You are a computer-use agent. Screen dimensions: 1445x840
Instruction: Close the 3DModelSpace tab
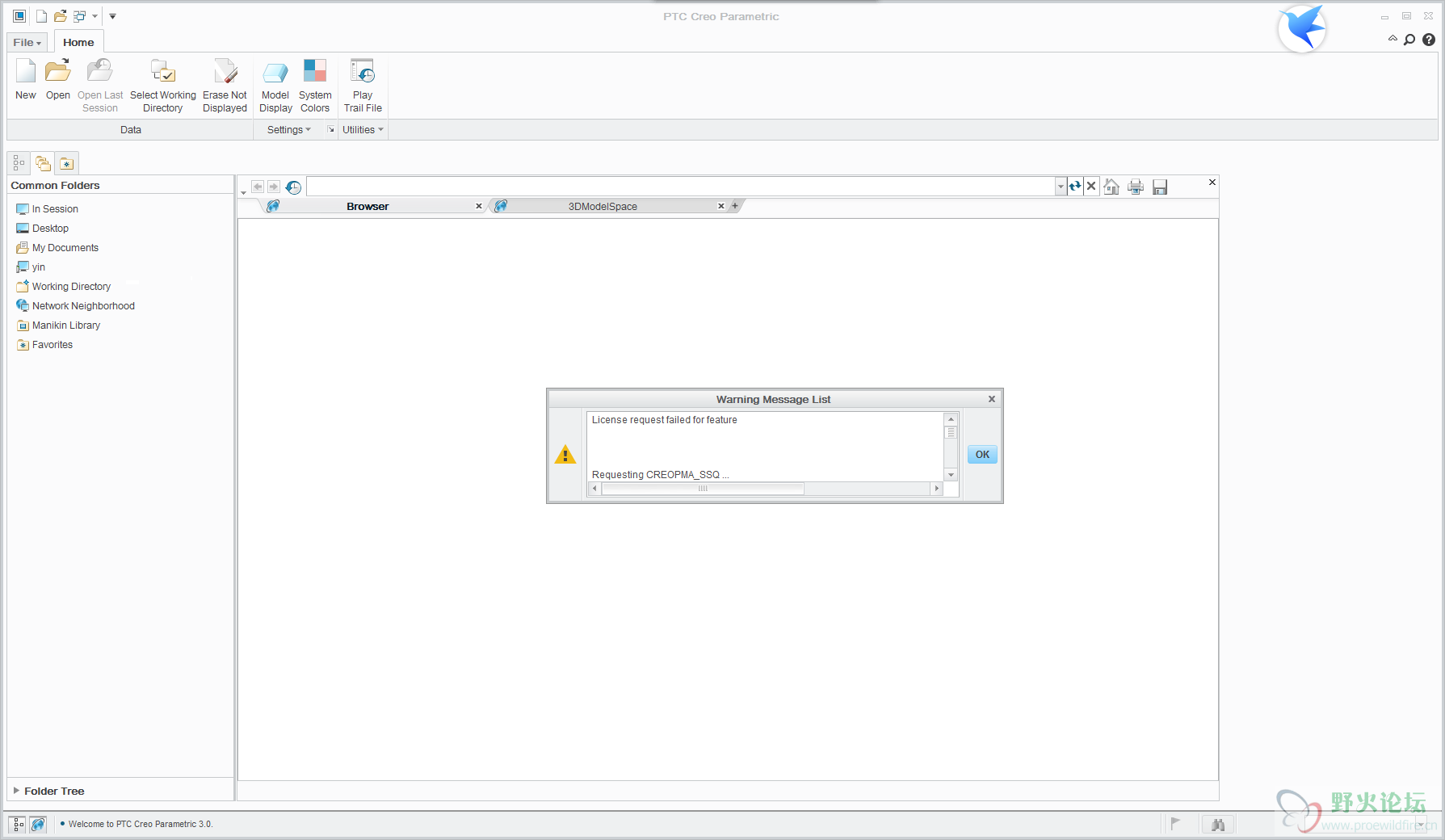pyautogui.click(x=721, y=206)
